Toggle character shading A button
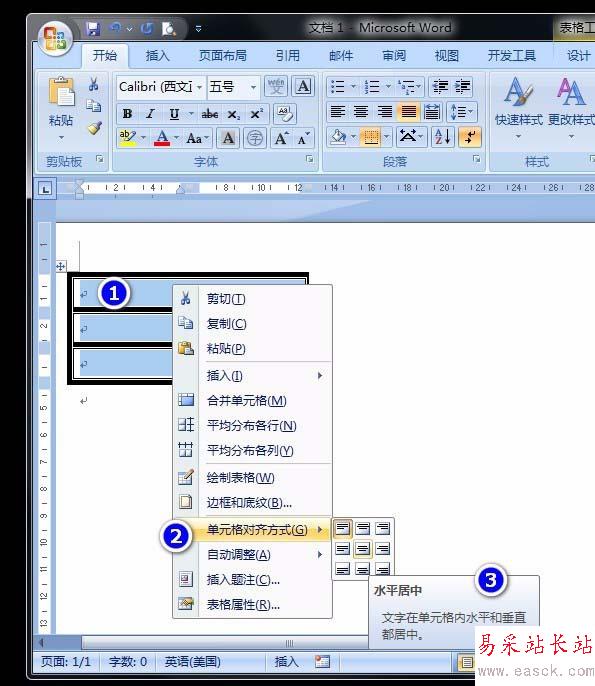 (x=228, y=138)
